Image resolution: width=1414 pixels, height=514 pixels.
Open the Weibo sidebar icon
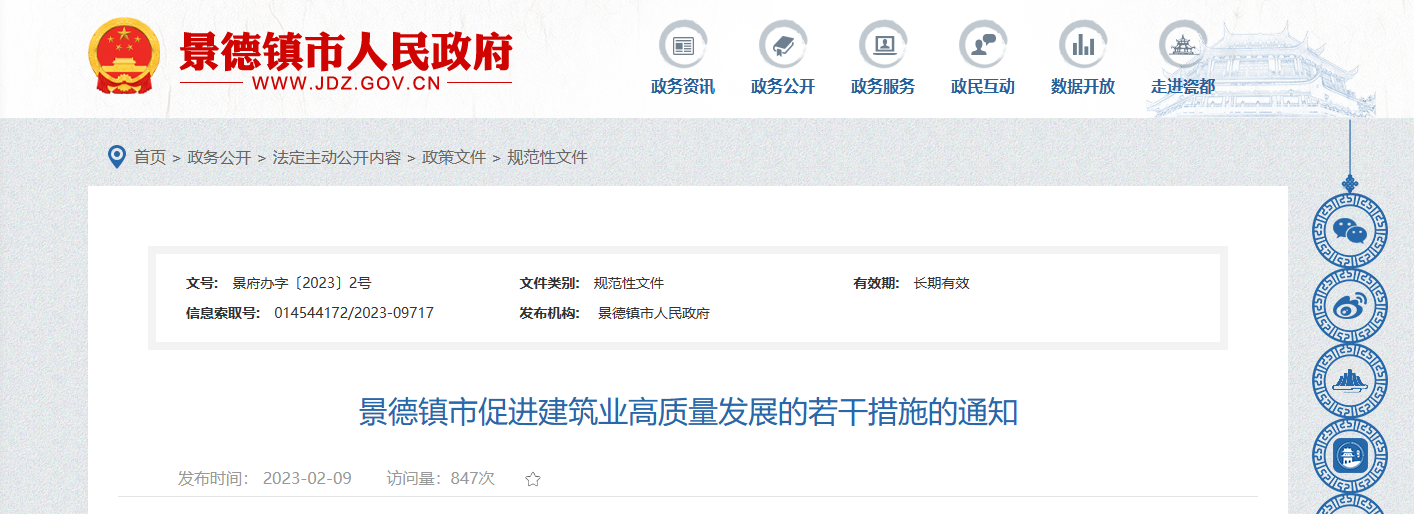[x=1350, y=307]
